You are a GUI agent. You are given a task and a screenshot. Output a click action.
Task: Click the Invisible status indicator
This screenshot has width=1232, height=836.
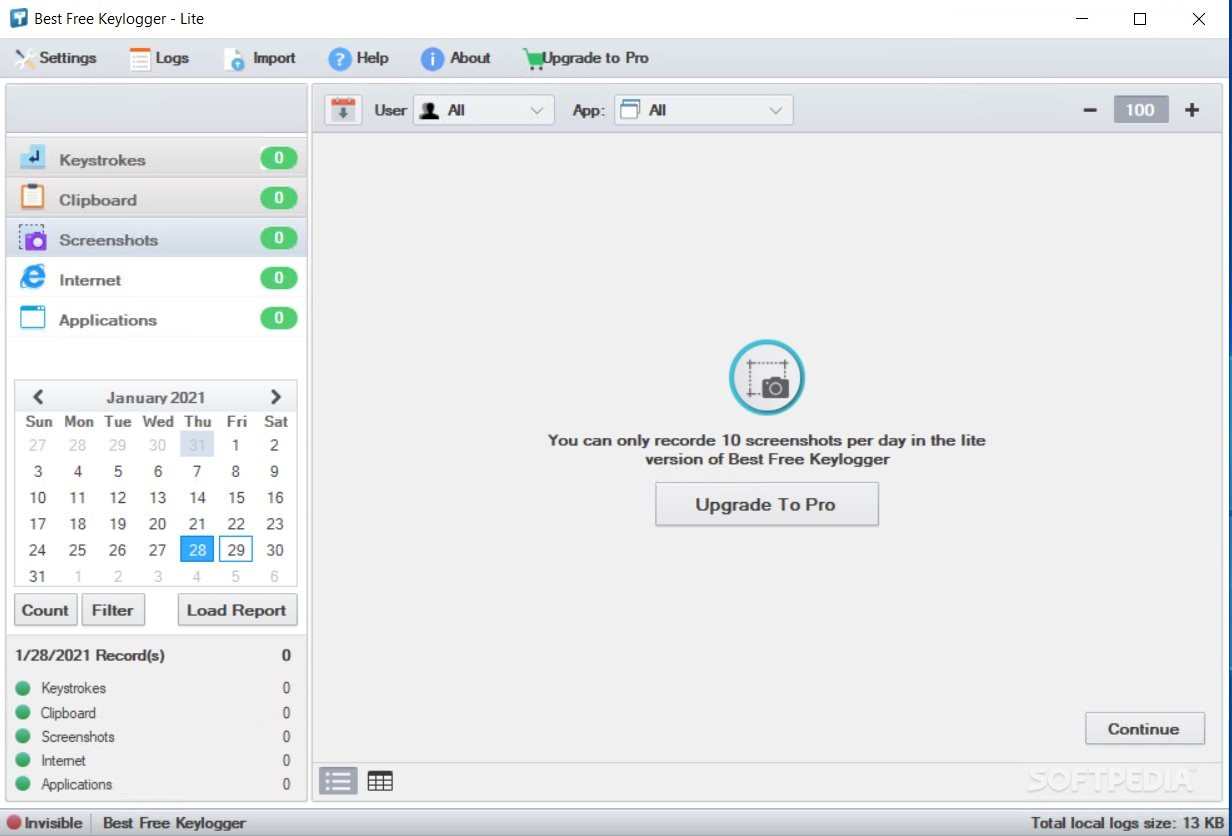pyautogui.click(x=45, y=823)
